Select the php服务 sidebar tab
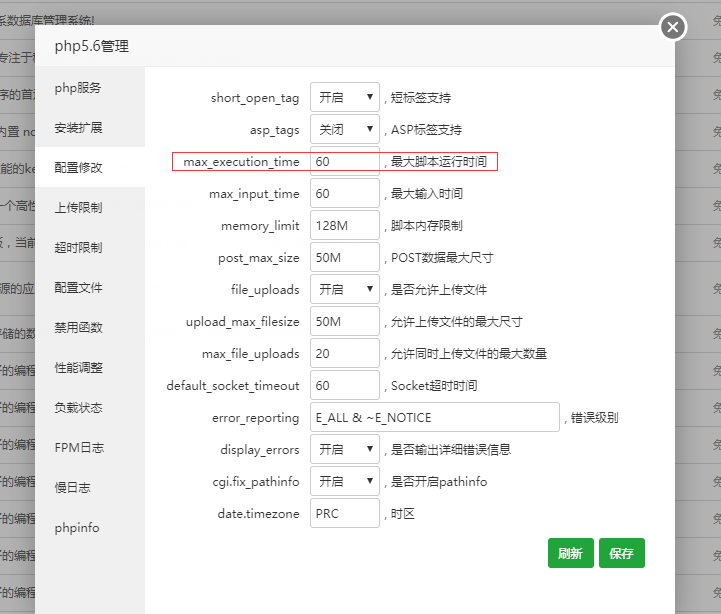 (x=78, y=88)
